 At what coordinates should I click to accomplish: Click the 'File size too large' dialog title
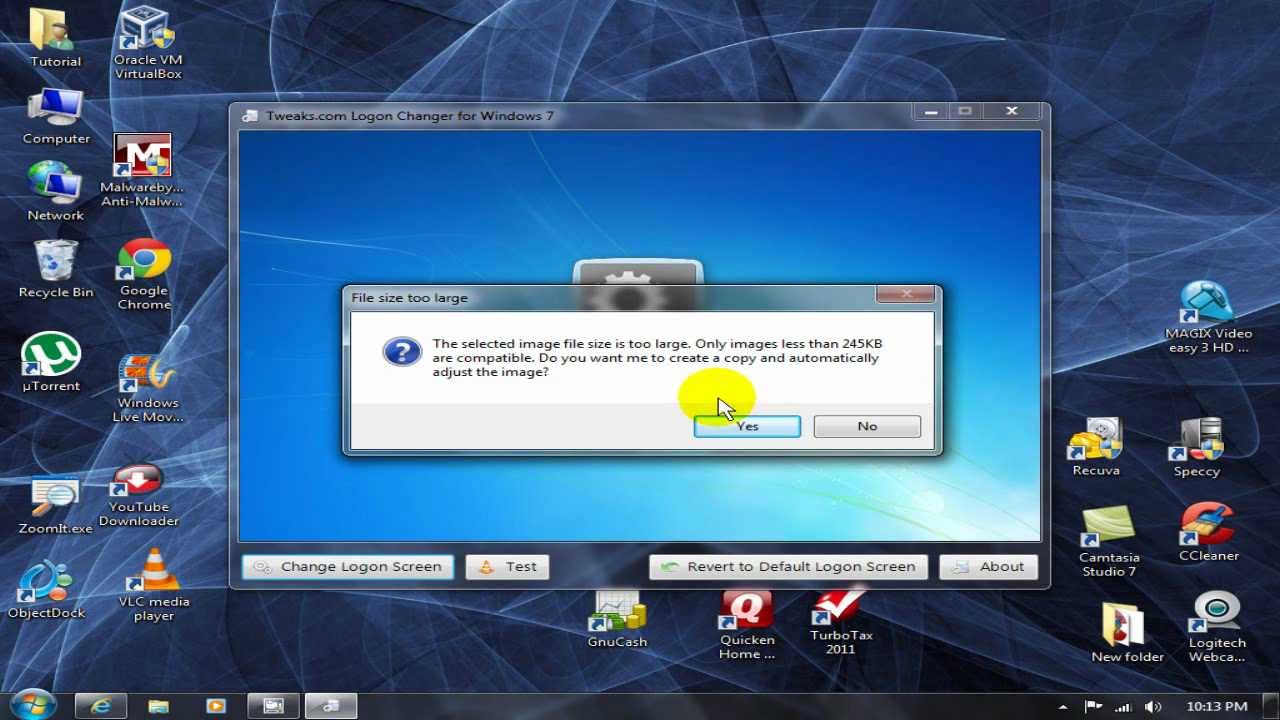tap(409, 298)
